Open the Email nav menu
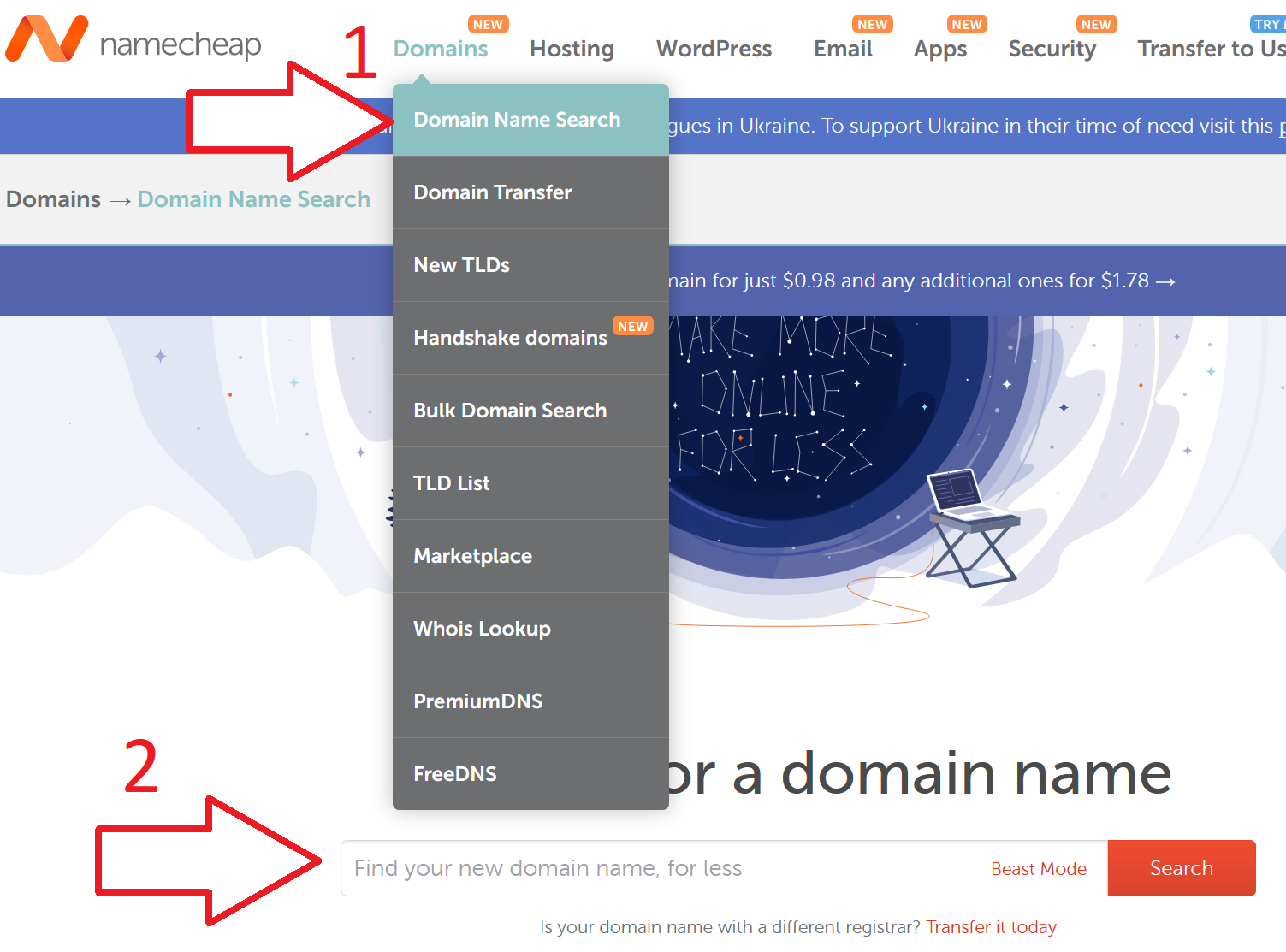 pos(843,49)
